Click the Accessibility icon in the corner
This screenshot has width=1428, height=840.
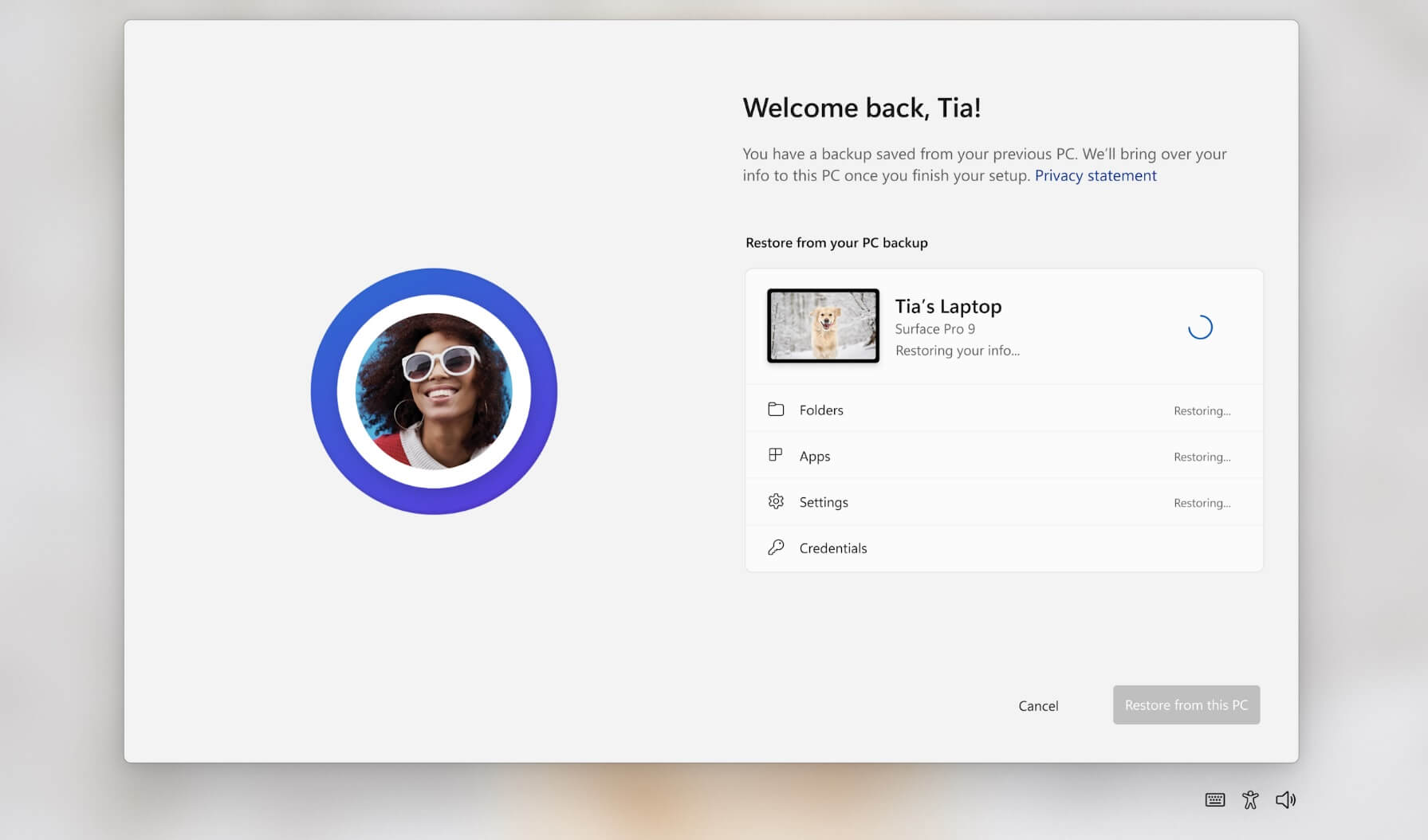pyautogui.click(x=1249, y=799)
